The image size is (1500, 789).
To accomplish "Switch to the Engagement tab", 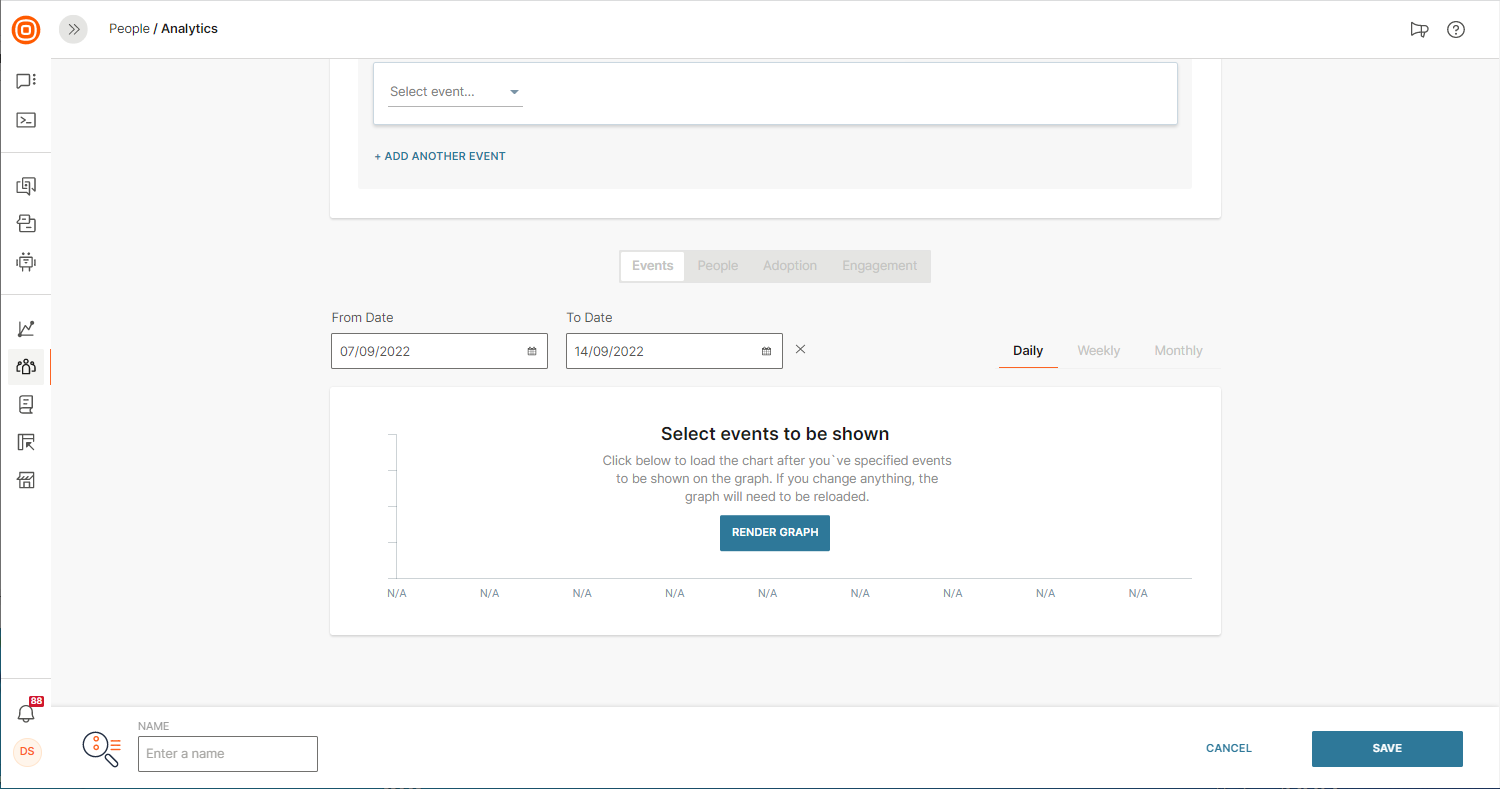I will [879, 266].
